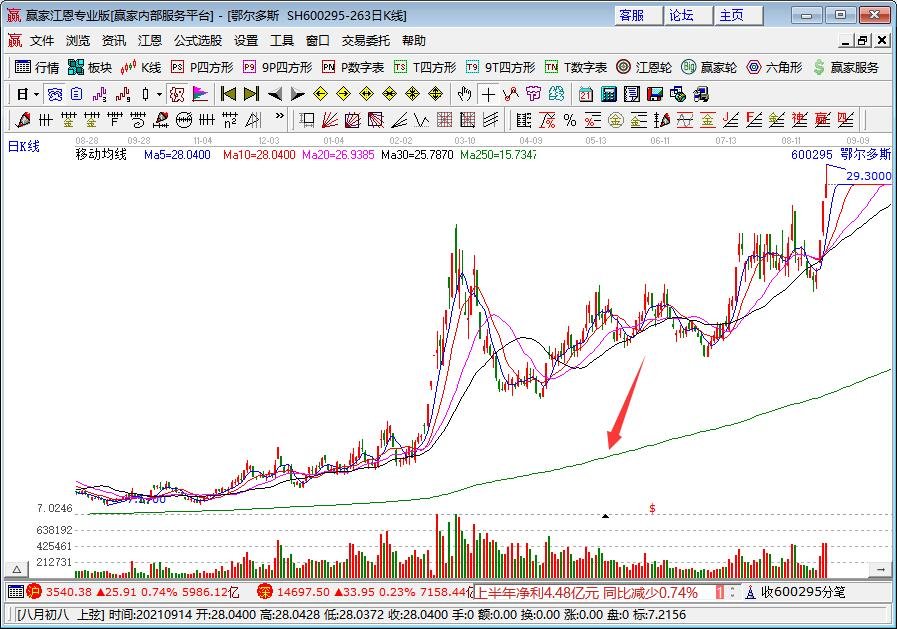
Task: Open the 资讯 menu
Action: click(x=114, y=41)
